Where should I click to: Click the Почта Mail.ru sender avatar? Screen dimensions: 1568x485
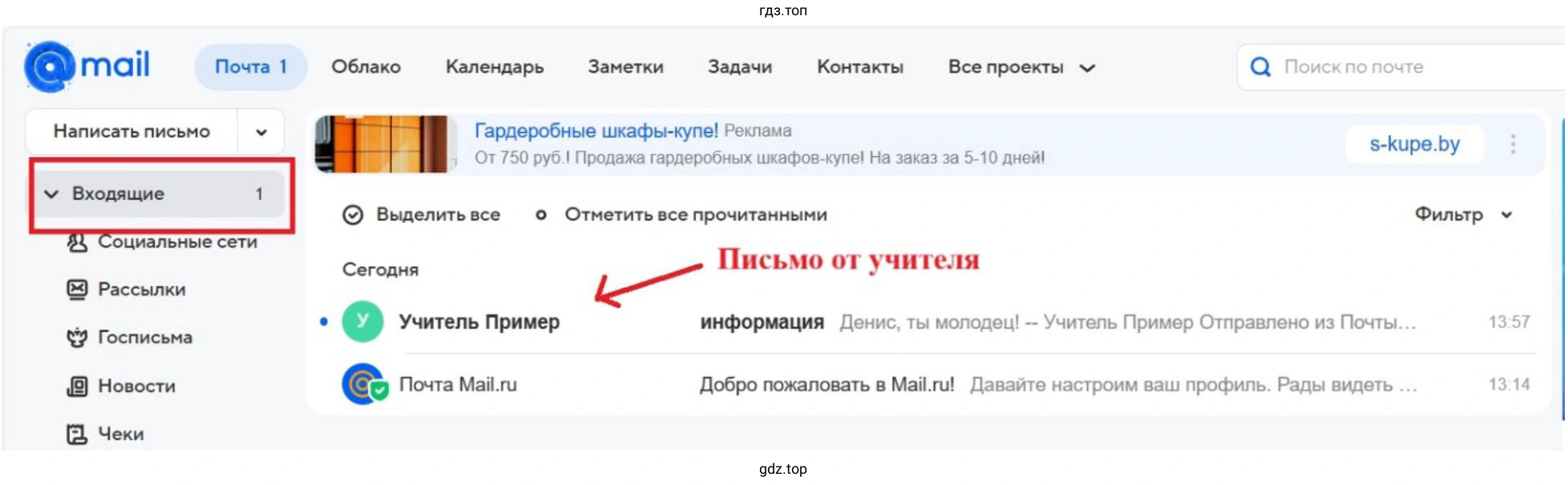tap(365, 384)
